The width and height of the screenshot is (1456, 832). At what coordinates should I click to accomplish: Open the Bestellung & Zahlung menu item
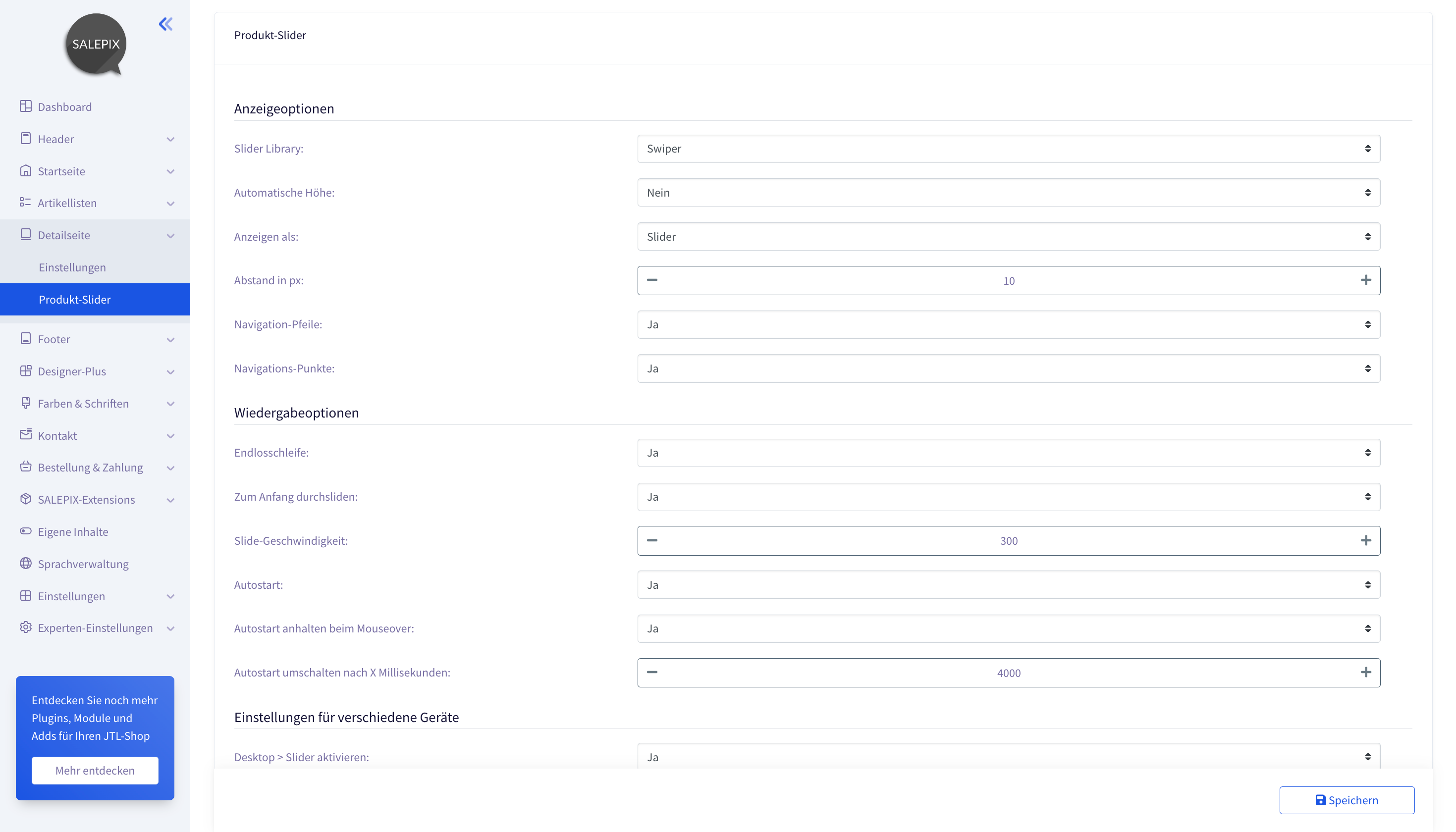[95, 468]
